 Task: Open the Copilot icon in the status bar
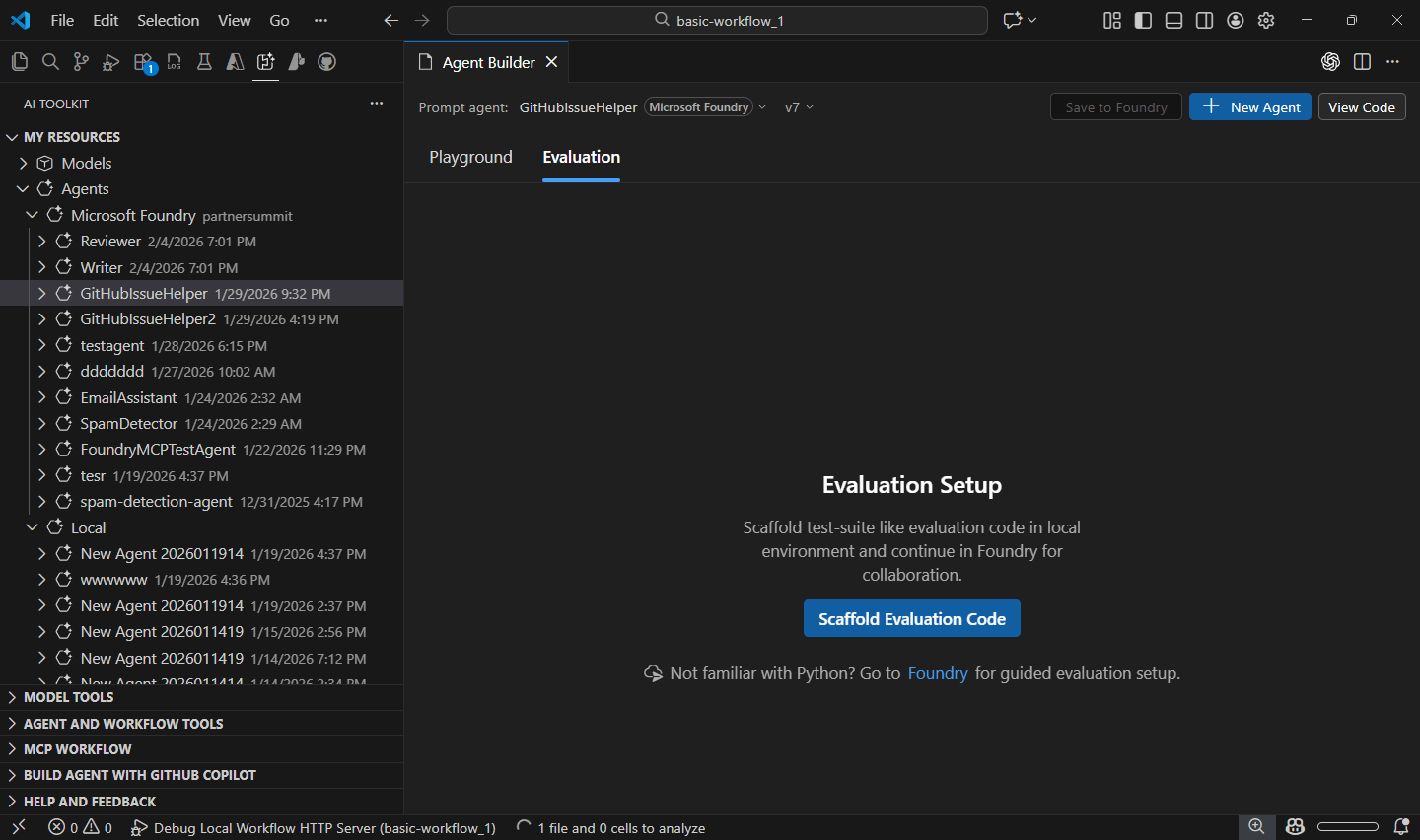click(1295, 827)
